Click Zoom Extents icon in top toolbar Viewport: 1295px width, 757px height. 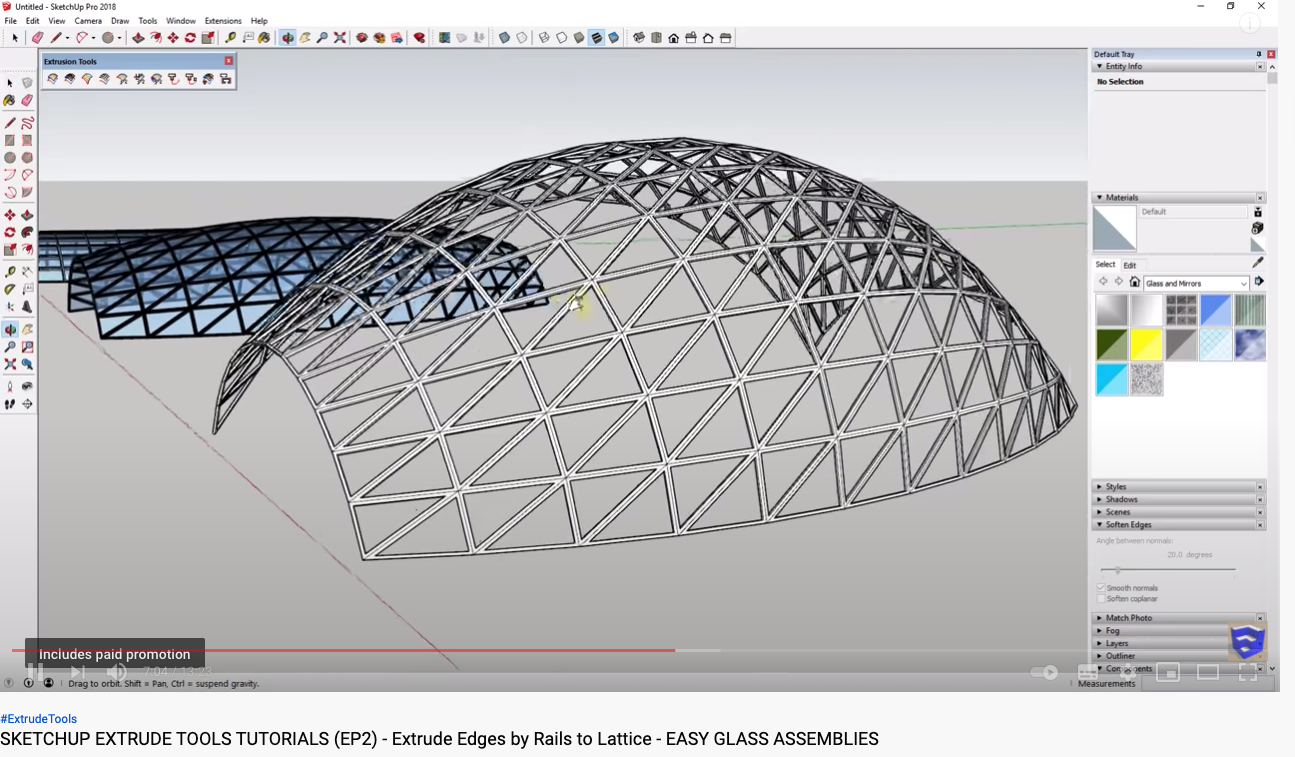point(340,38)
